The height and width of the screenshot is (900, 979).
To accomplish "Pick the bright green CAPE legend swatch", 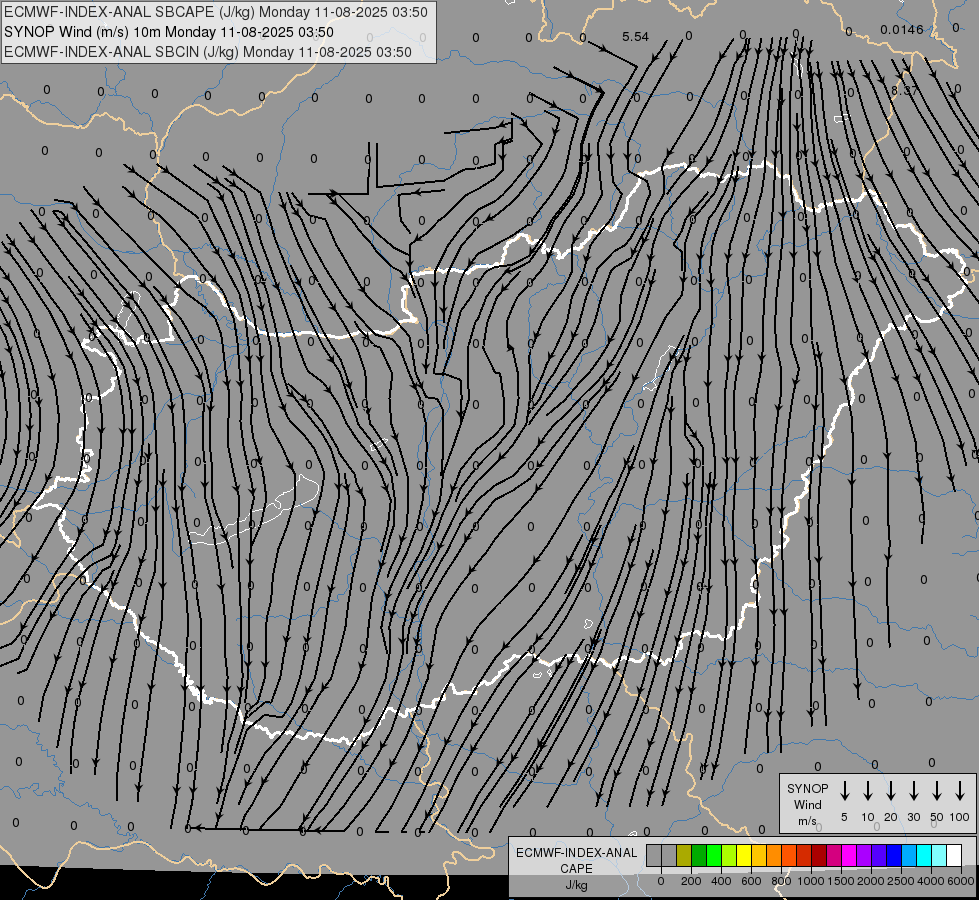I will (x=714, y=855).
